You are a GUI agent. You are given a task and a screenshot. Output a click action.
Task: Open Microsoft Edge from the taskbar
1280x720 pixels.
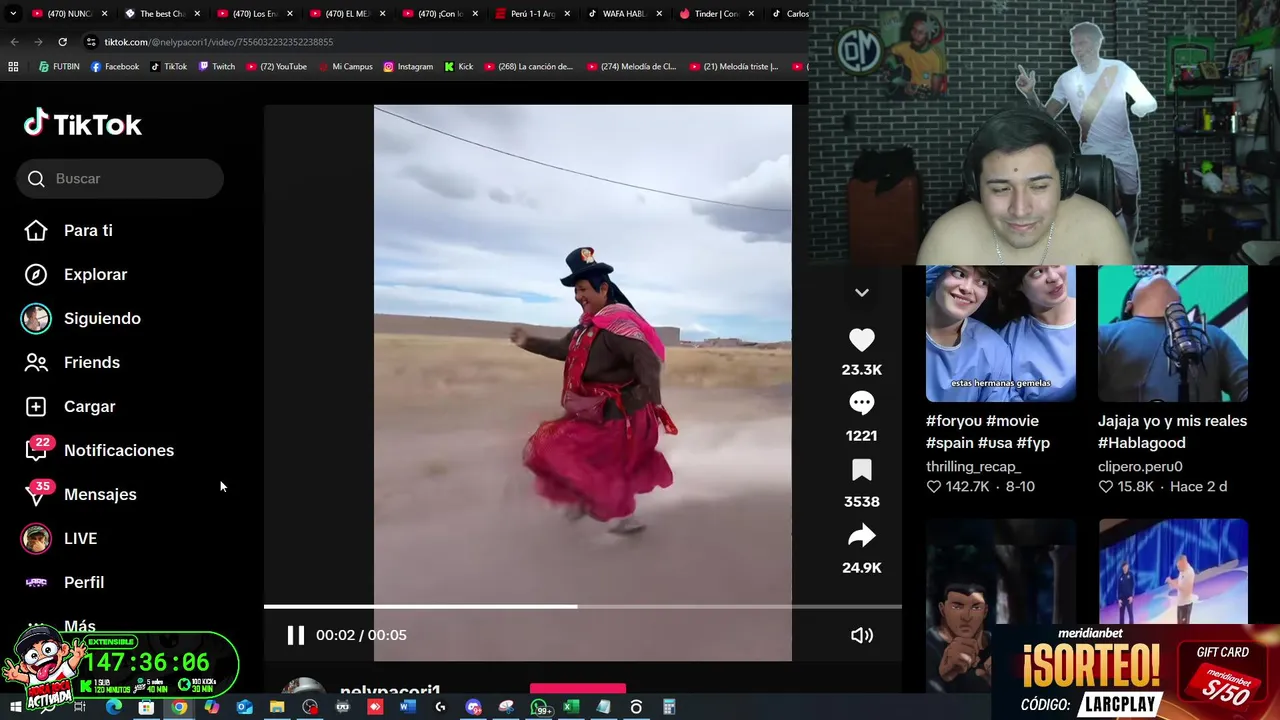click(113, 707)
